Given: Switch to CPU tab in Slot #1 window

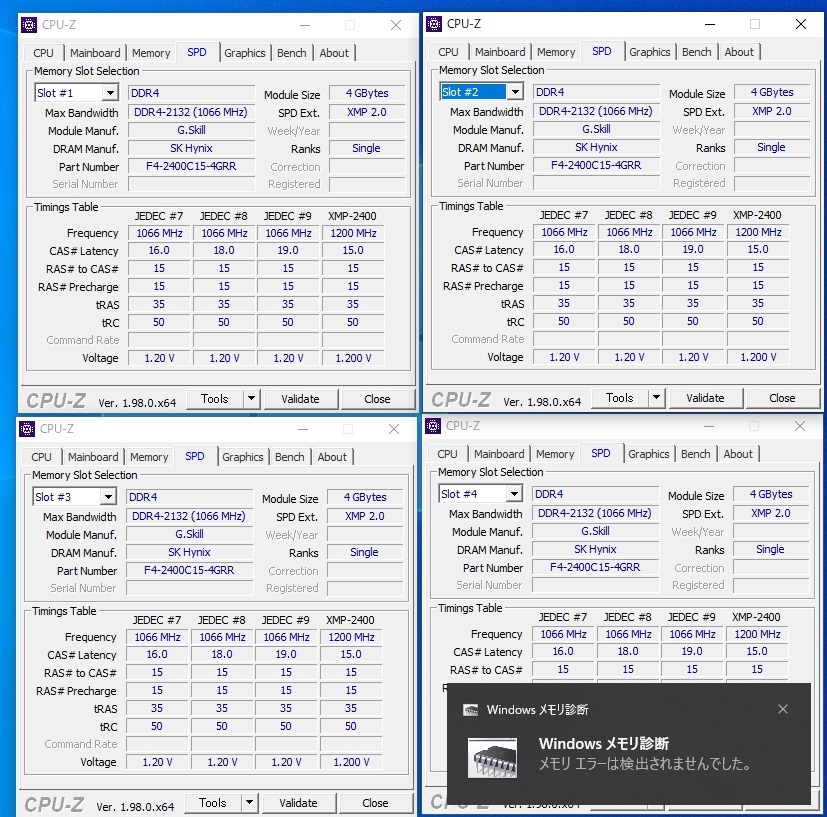Looking at the screenshot, I should tap(43, 53).
